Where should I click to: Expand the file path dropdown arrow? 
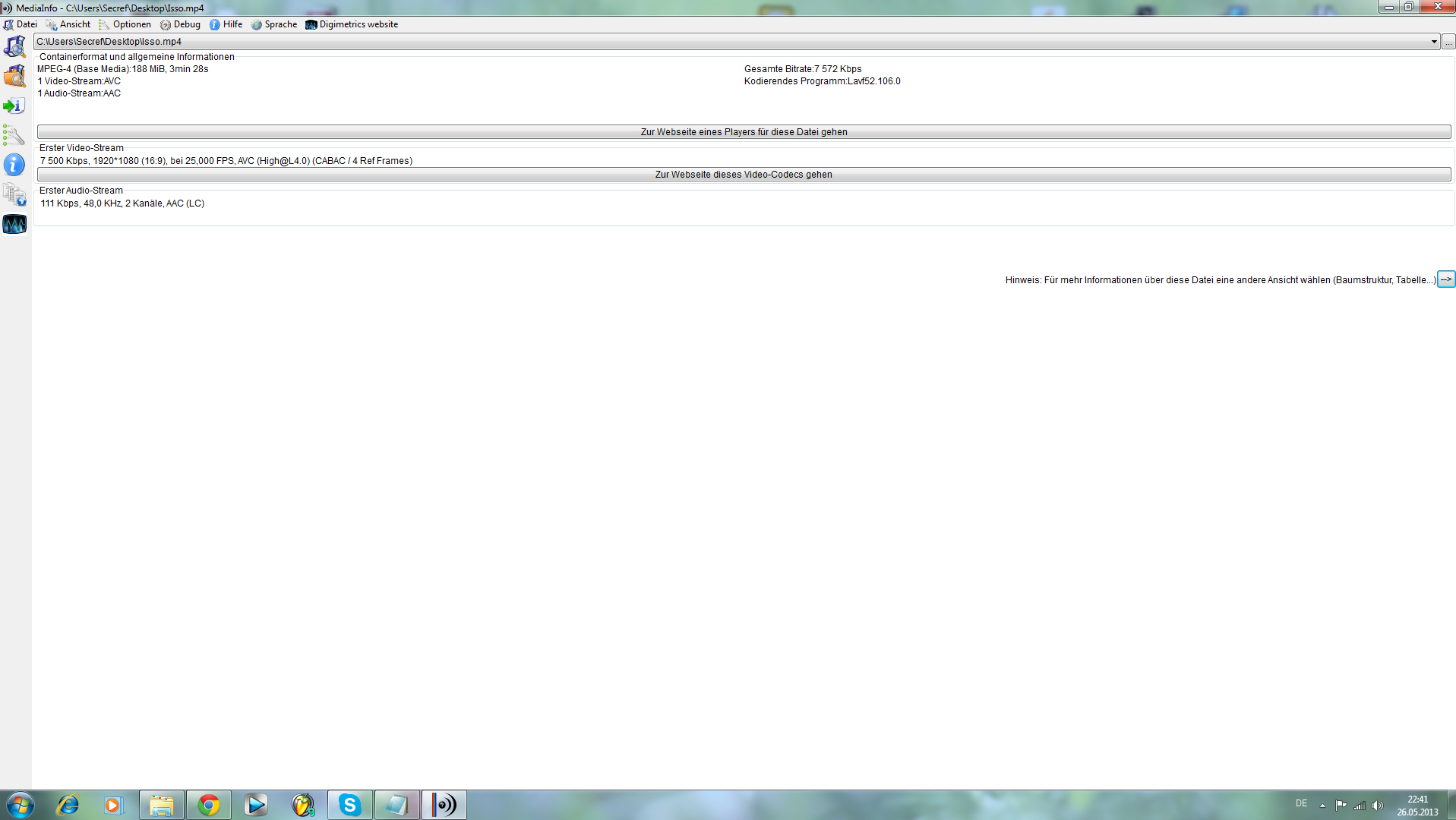click(1433, 42)
